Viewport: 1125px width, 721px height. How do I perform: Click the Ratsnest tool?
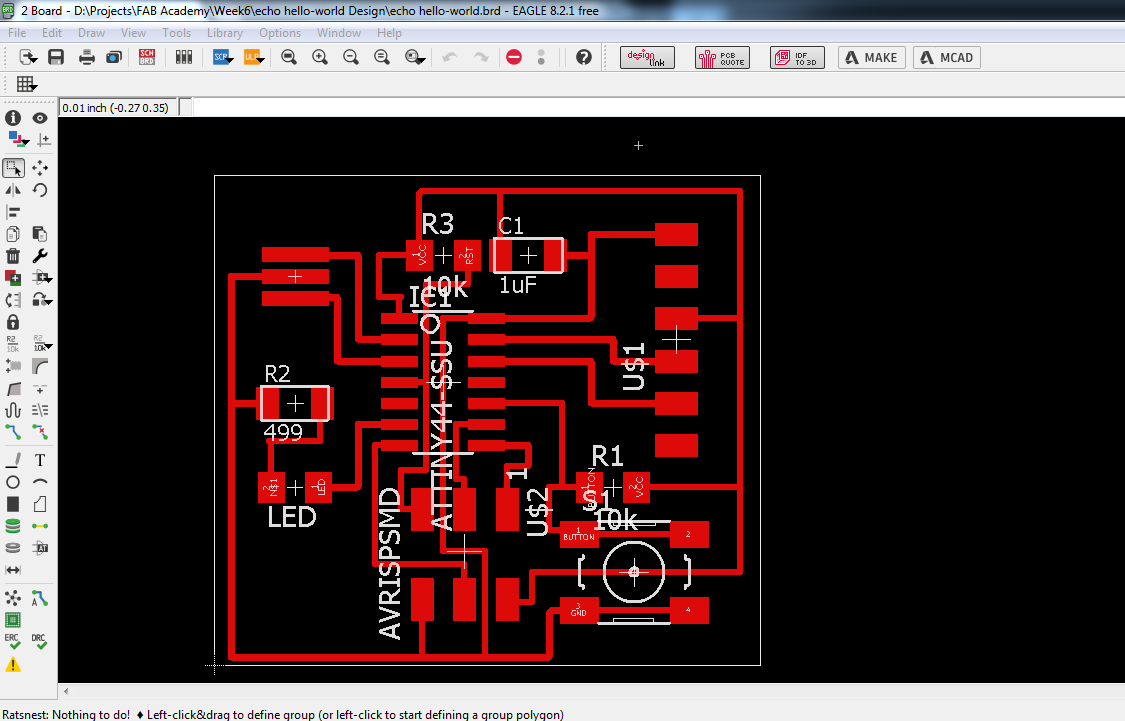pyautogui.click(x=13, y=598)
